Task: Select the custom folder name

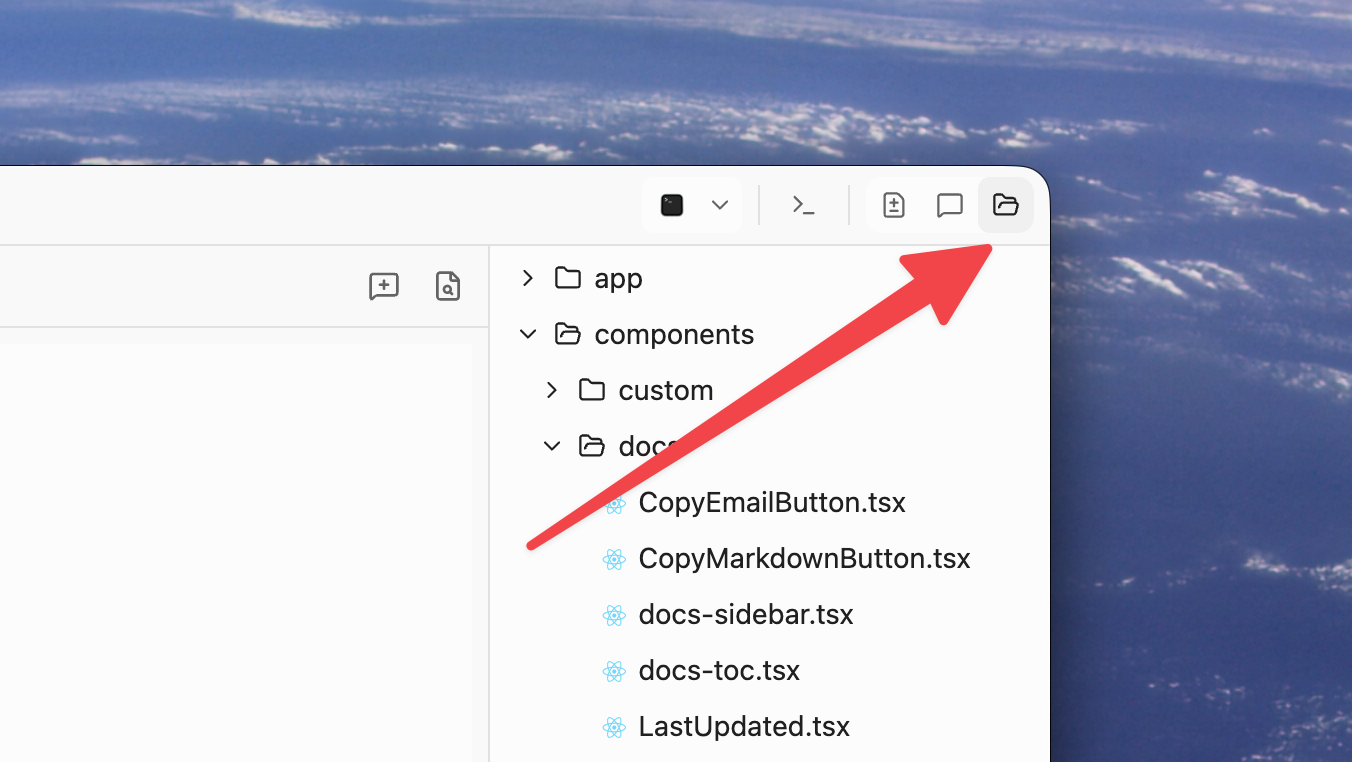Action: click(x=666, y=390)
